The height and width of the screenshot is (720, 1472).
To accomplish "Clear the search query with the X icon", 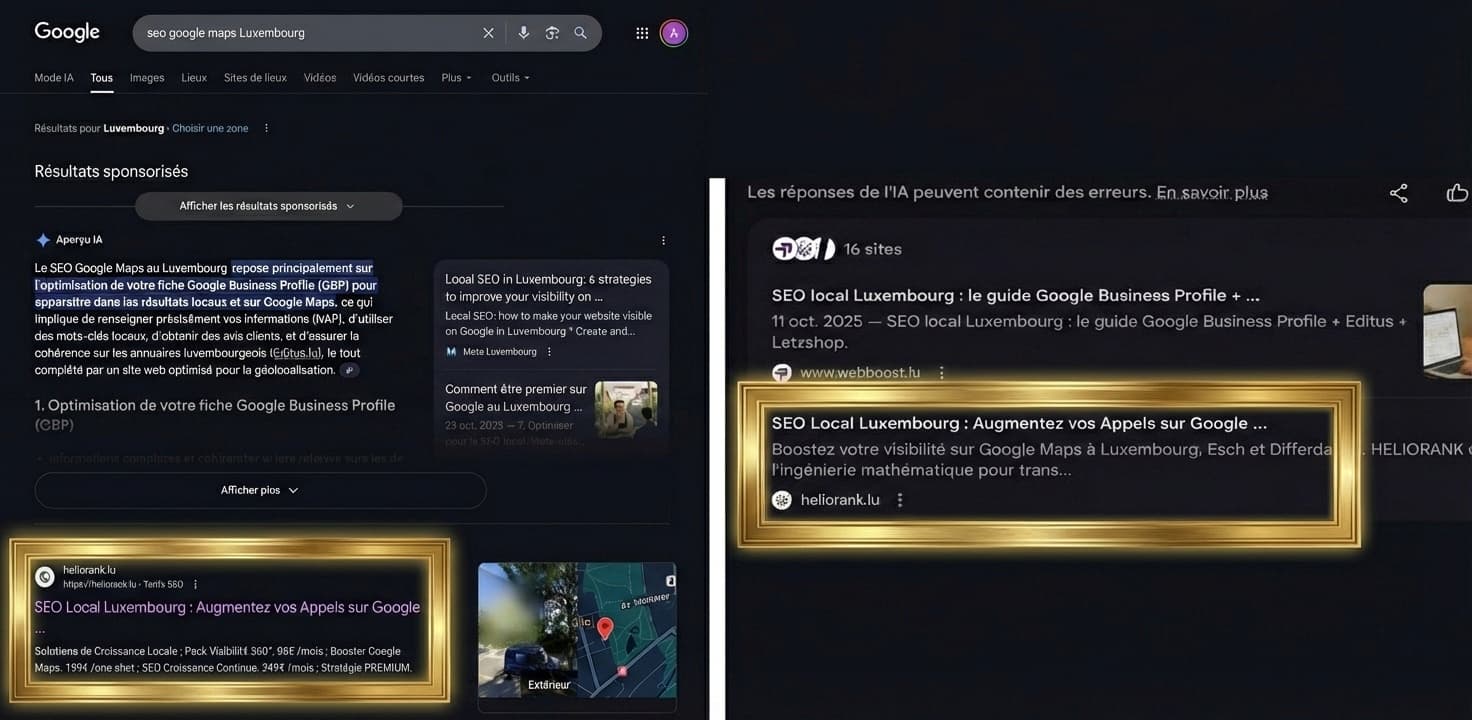I will 488,32.
